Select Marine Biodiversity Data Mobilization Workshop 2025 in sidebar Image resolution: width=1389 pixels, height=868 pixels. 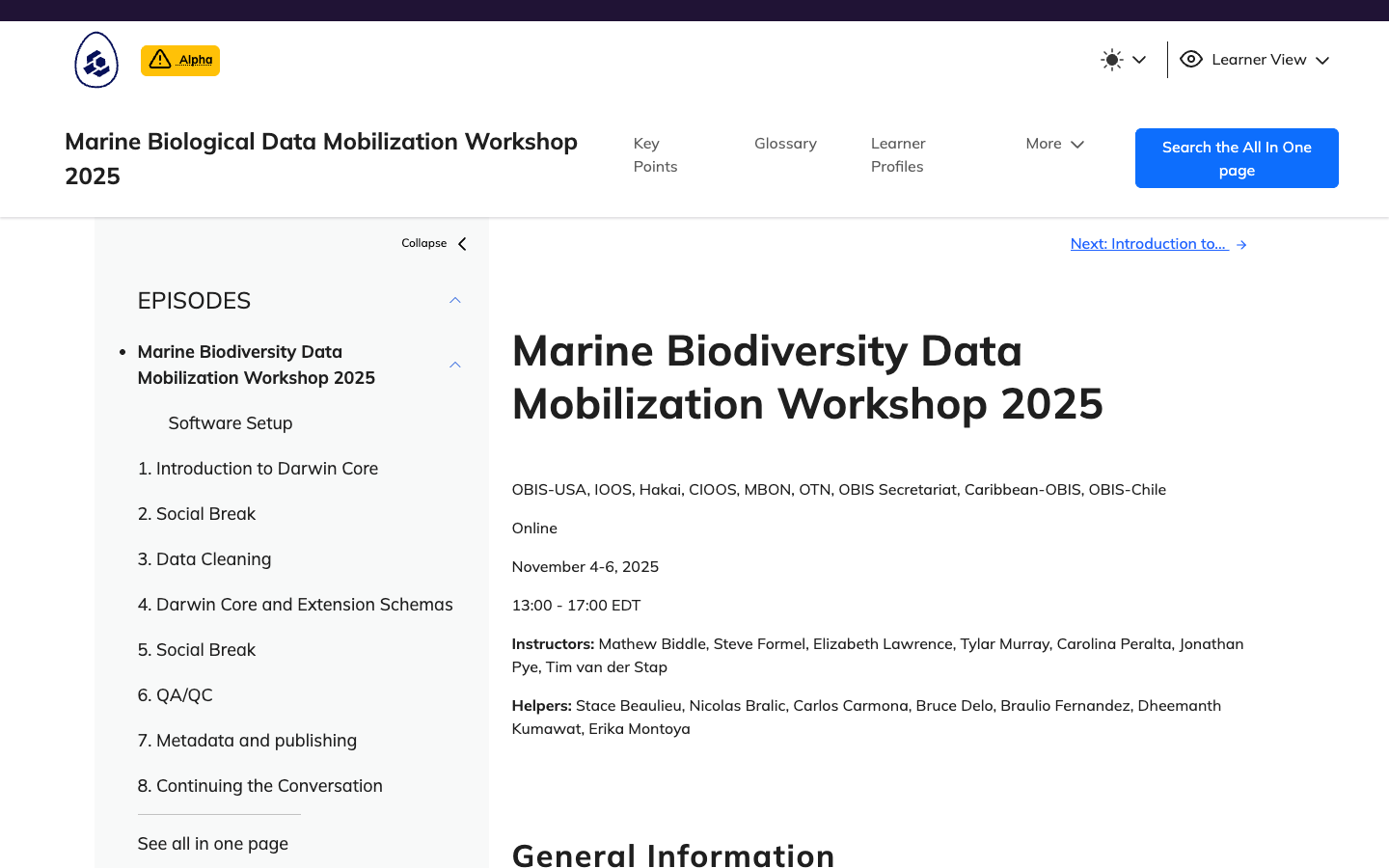257,365
